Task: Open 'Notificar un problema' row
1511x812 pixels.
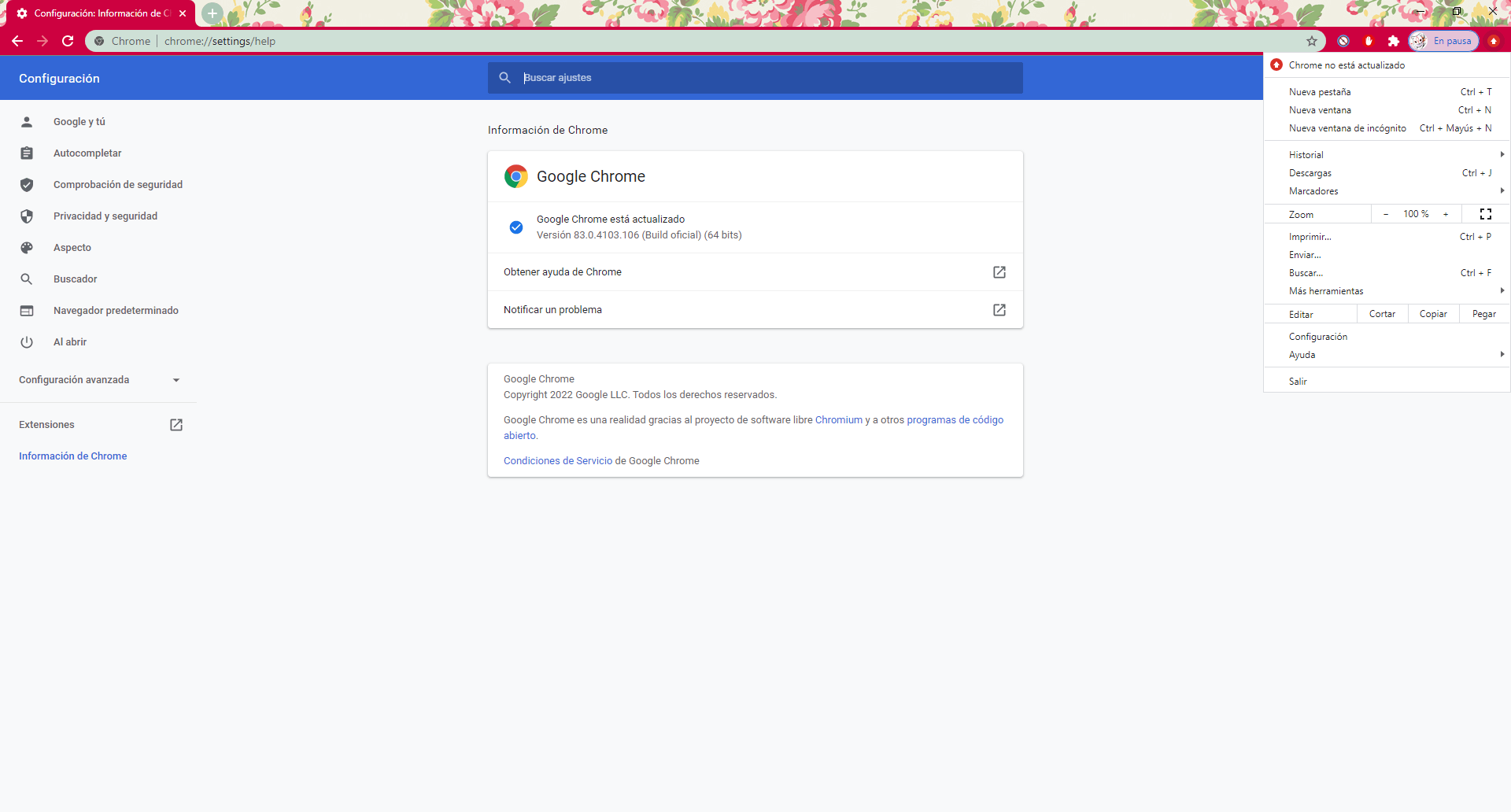Action: pos(755,310)
